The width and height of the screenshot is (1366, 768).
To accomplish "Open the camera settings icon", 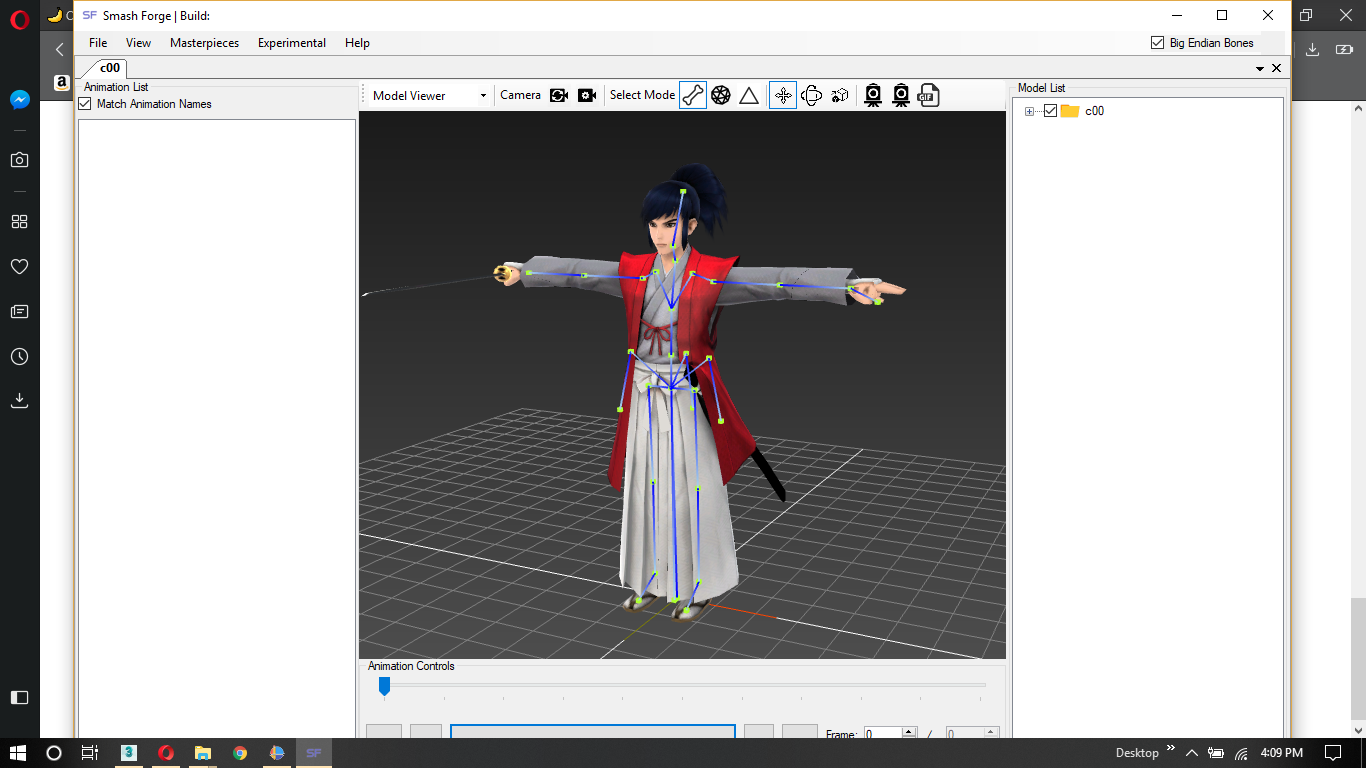I will (x=586, y=94).
